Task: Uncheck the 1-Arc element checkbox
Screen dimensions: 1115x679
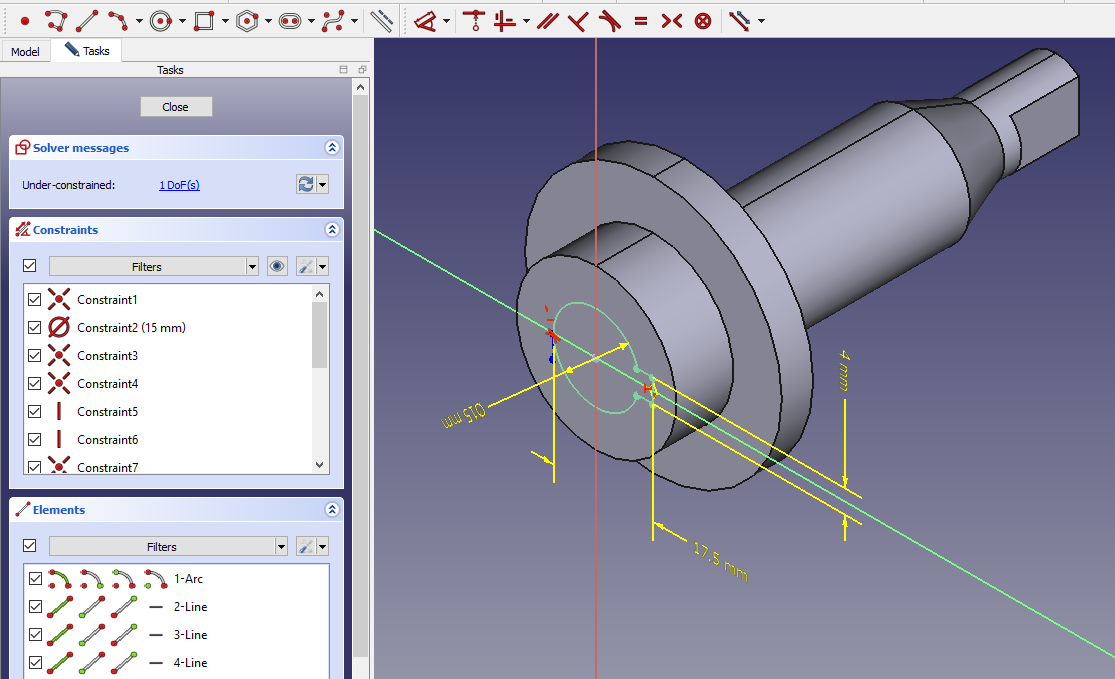Action: click(35, 579)
